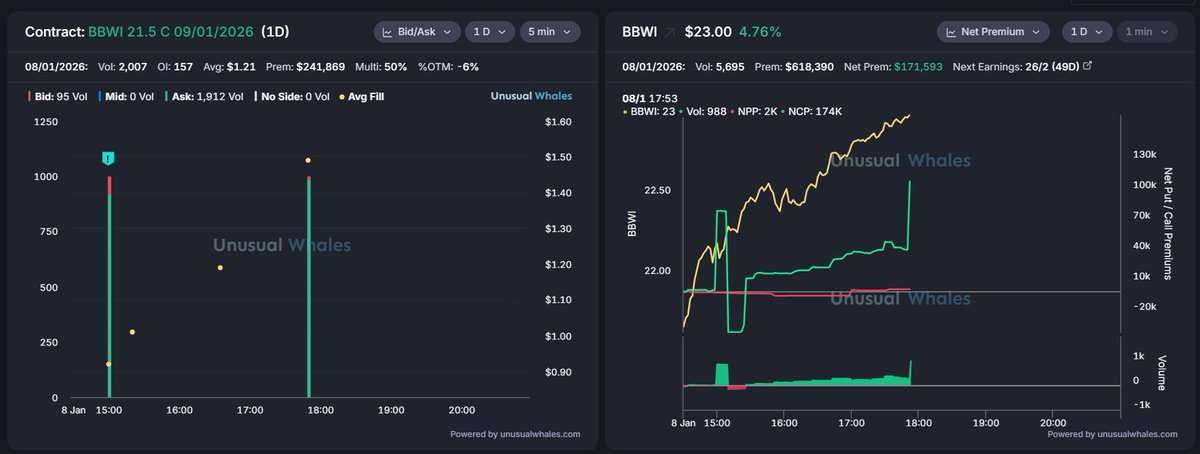Click the NCP: 174K tooltip value
Image resolution: width=1200 pixels, height=454 pixels.
(811, 111)
